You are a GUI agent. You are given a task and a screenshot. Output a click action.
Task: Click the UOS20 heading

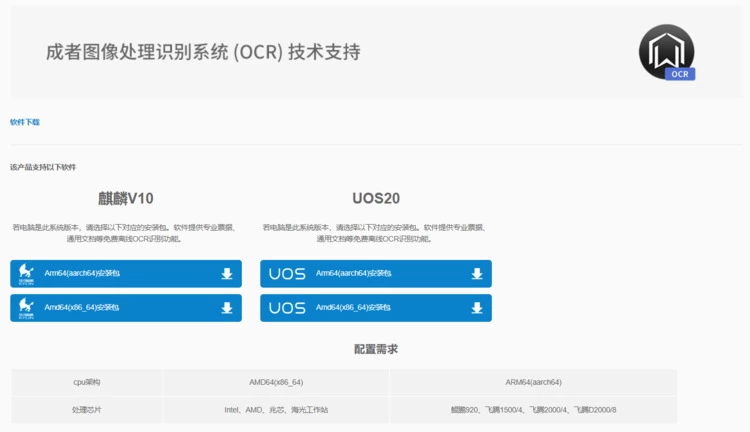pyautogui.click(x=376, y=198)
